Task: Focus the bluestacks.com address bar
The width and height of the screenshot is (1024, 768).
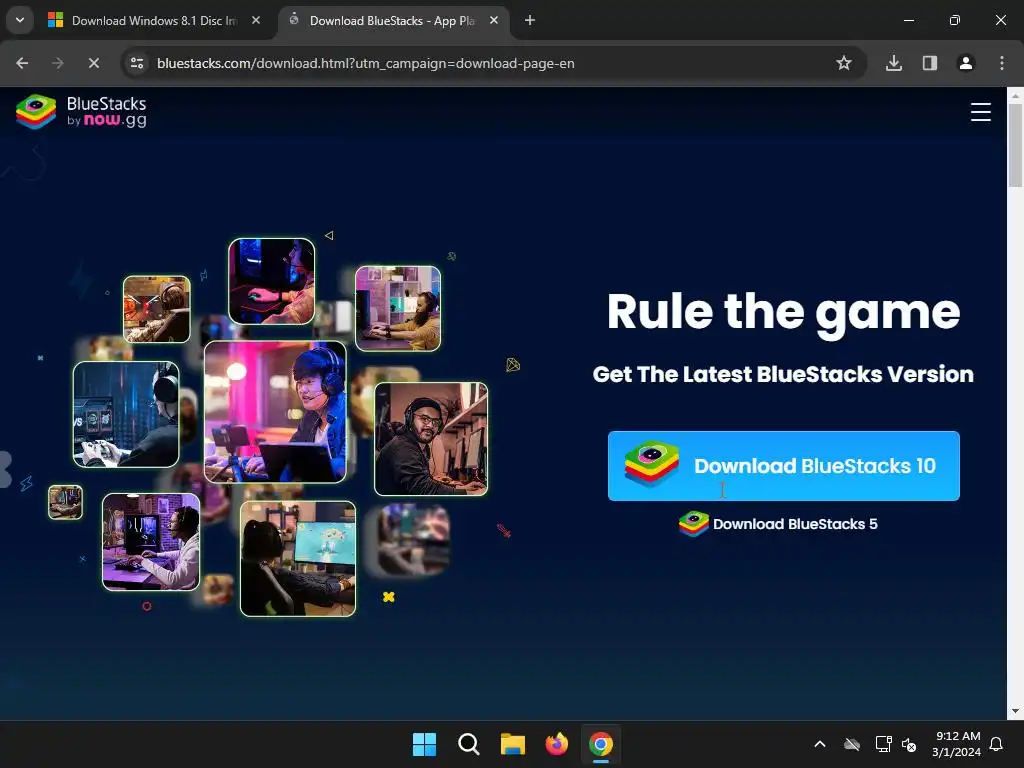Action: [x=366, y=63]
